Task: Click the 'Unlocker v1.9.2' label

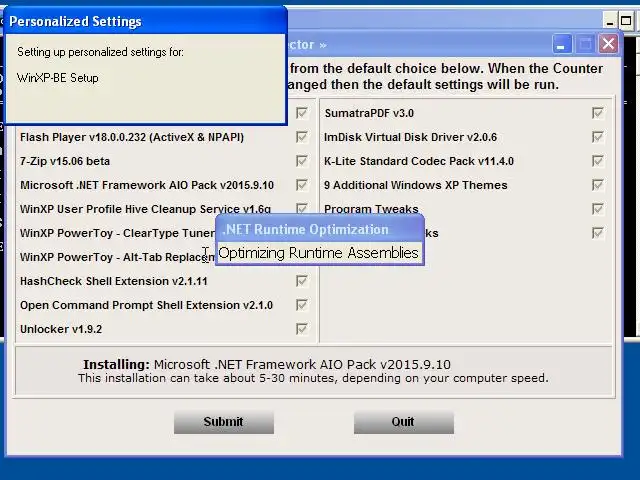Action: [61, 329]
